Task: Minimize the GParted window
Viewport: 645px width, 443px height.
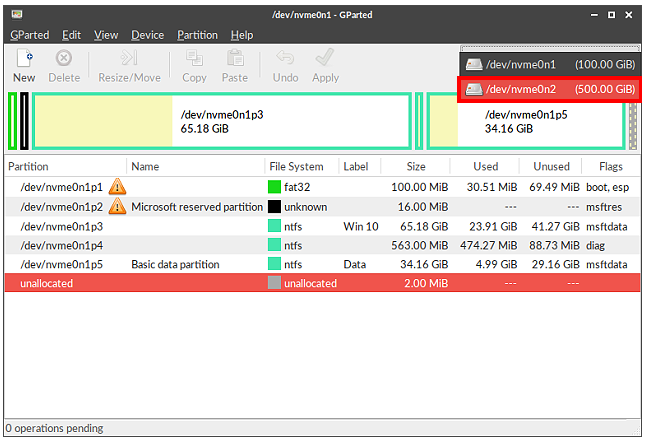Action: 594,15
